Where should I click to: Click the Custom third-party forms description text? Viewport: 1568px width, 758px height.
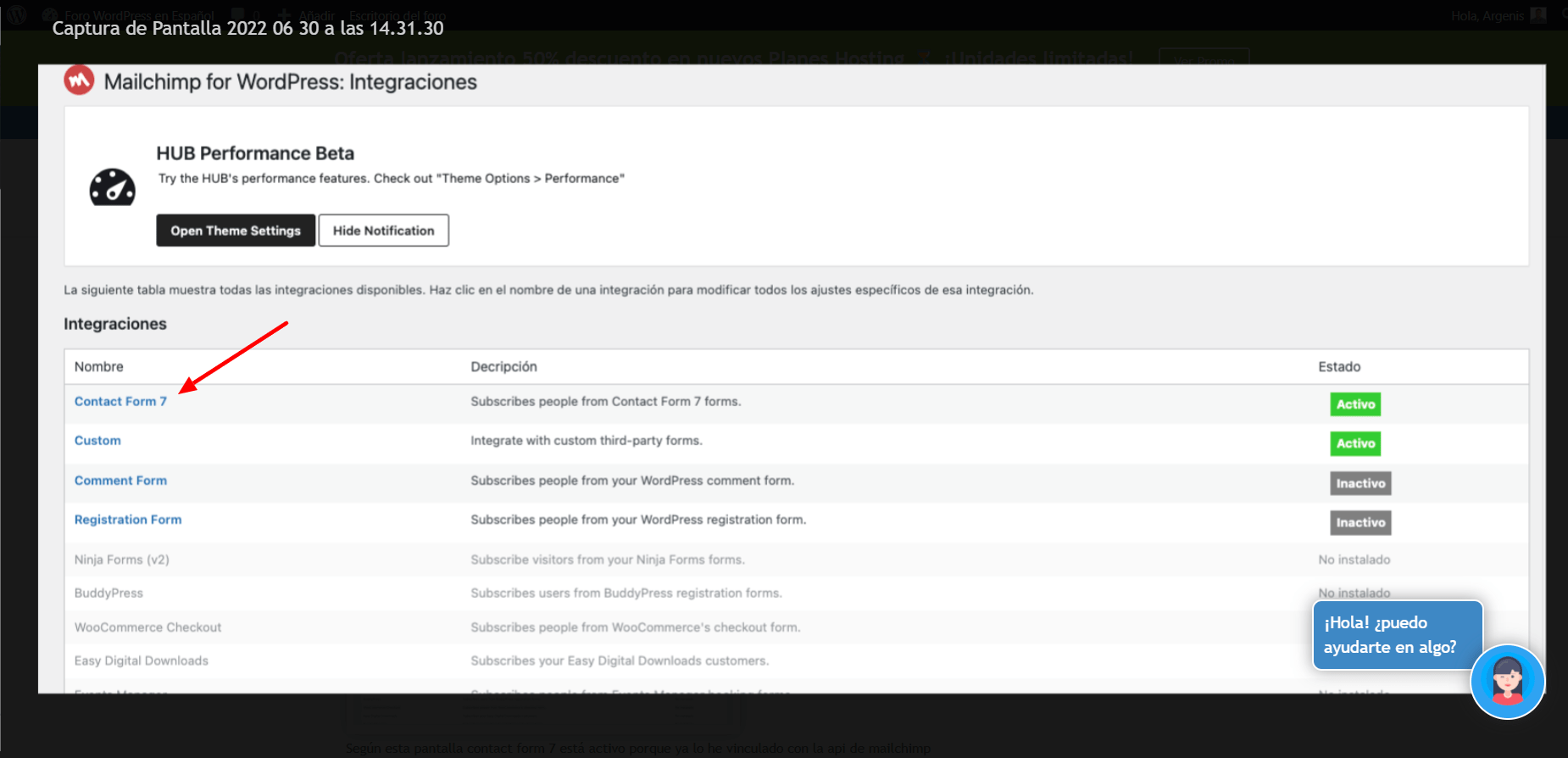587,441
